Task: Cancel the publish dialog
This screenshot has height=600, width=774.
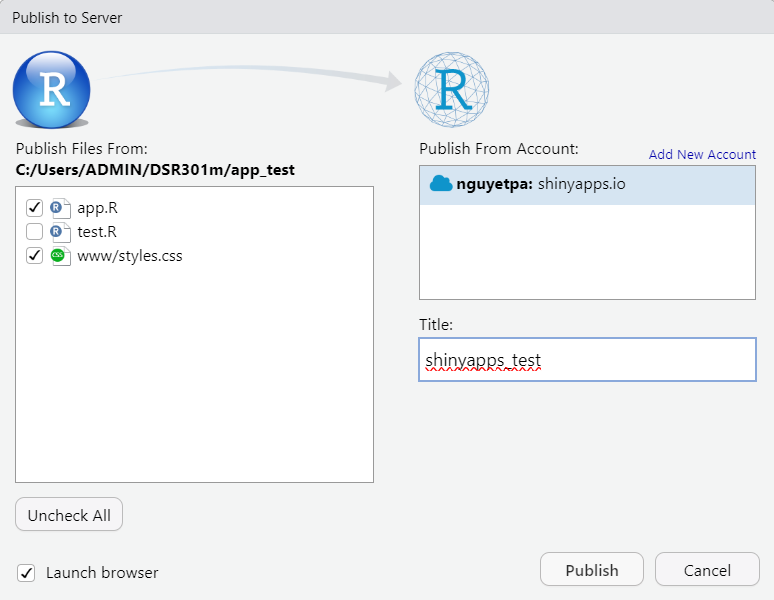Action: pos(707,570)
